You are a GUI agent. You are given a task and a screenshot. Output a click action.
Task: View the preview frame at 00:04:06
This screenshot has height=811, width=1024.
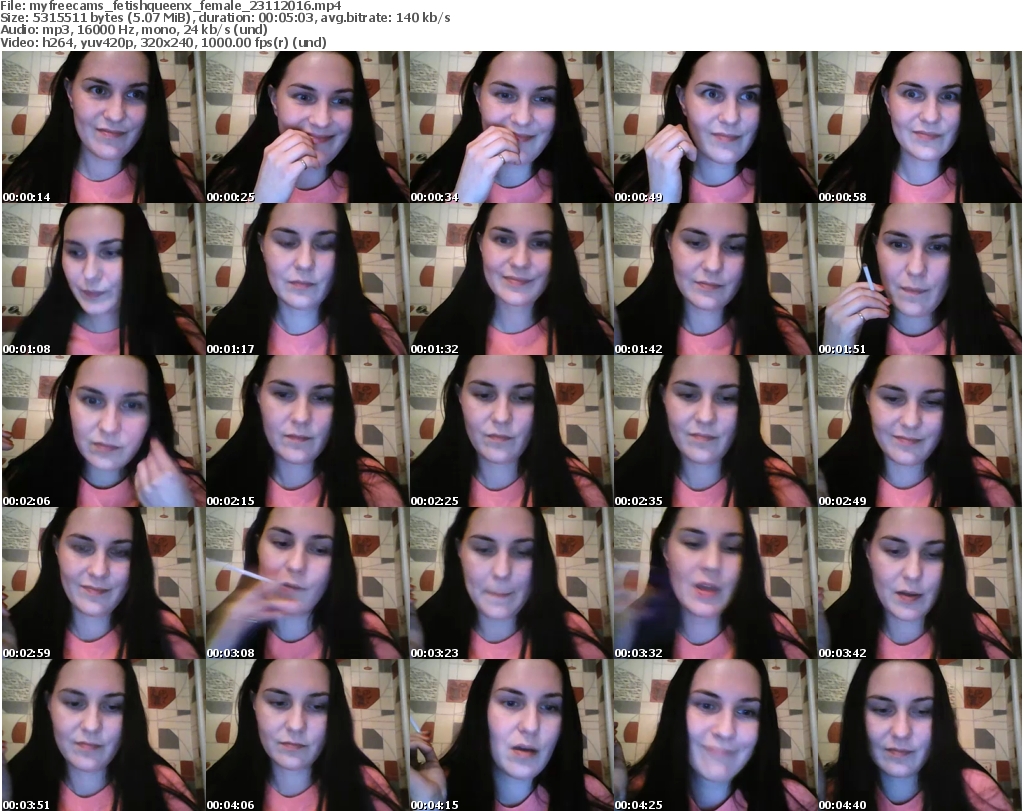click(x=307, y=735)
